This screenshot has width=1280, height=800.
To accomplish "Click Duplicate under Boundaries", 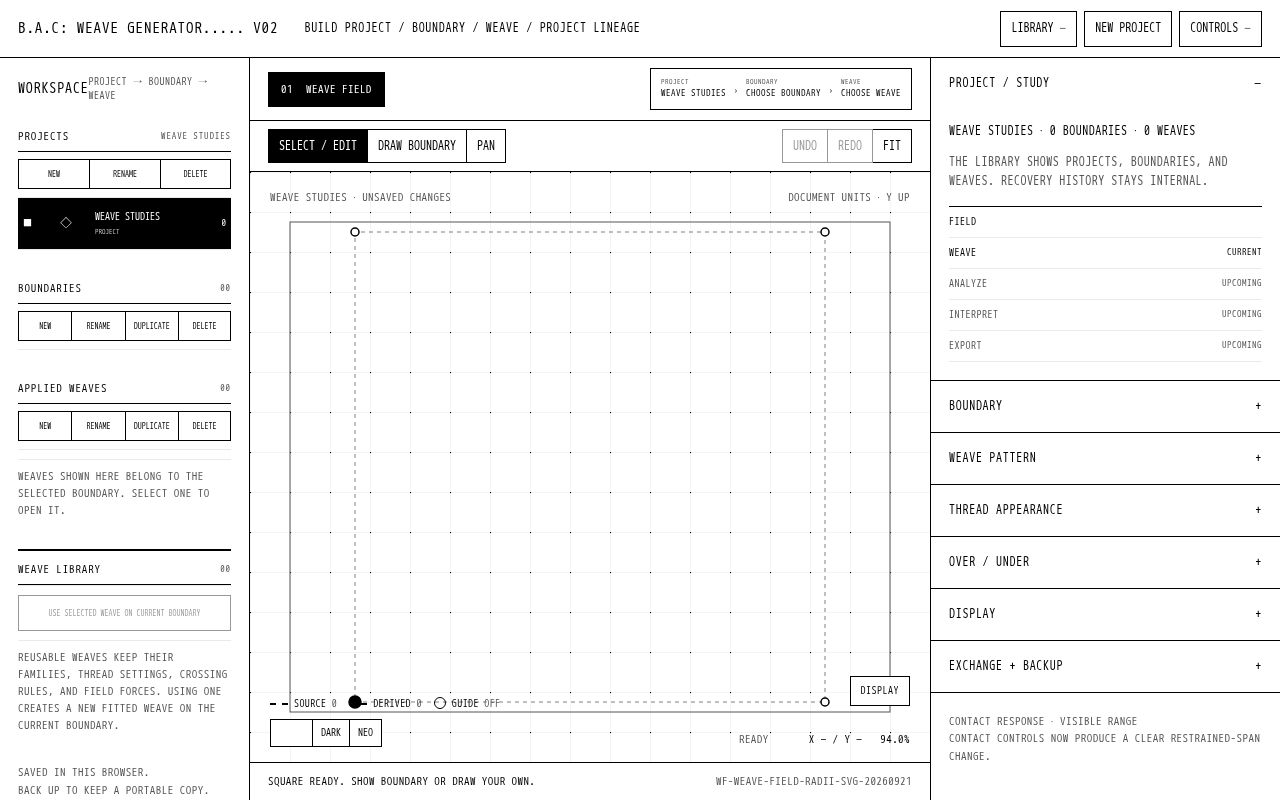I will (x=152, y=326).
